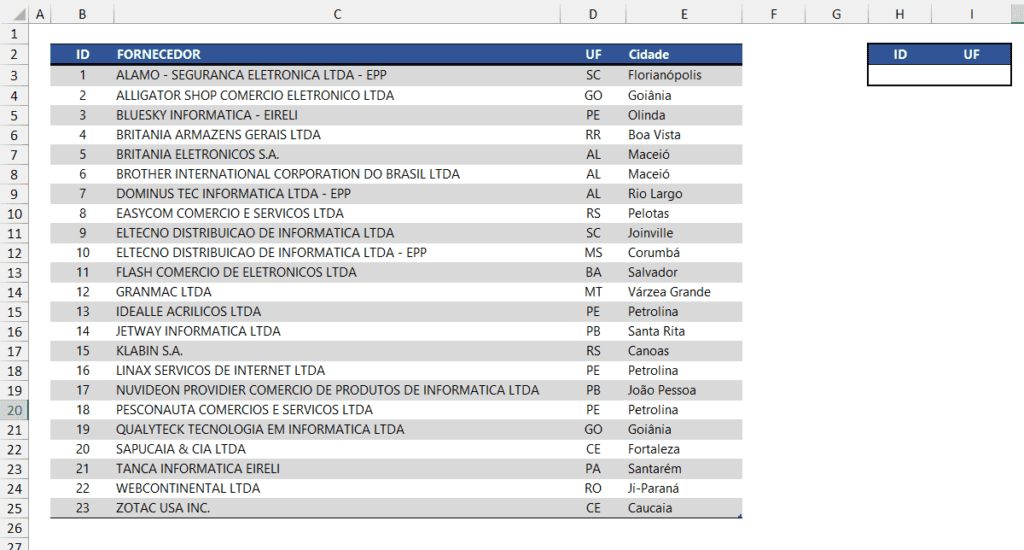1024x550 pixels.
Task: Click the Fortaleza city cell
Action: tap(684, 449)
